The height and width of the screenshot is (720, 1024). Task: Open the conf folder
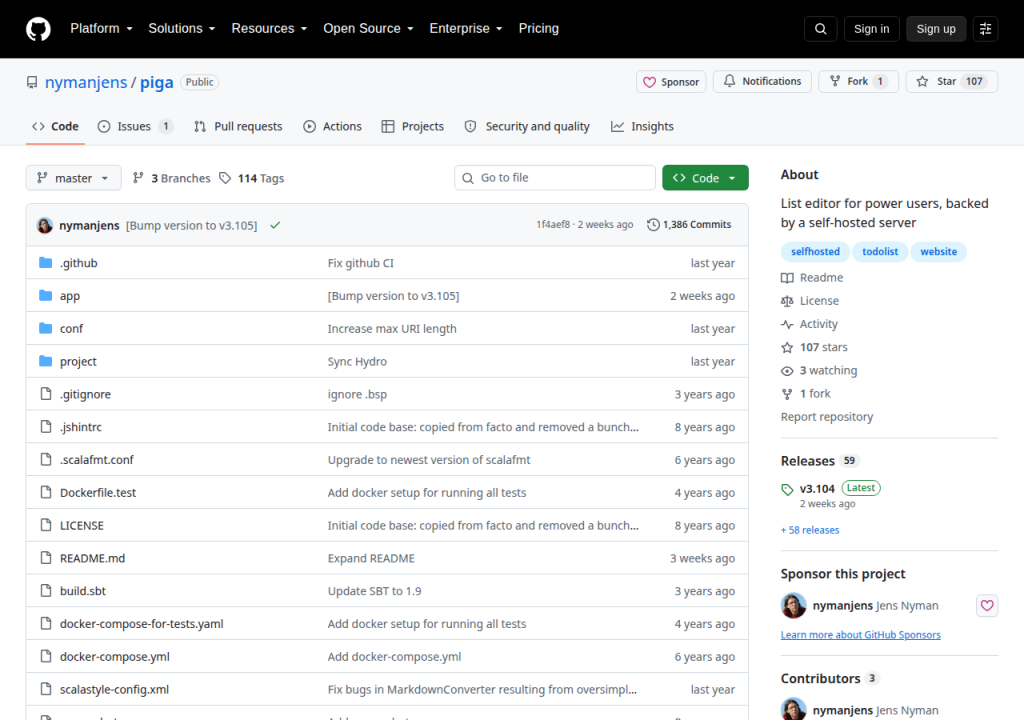[71, 329]
